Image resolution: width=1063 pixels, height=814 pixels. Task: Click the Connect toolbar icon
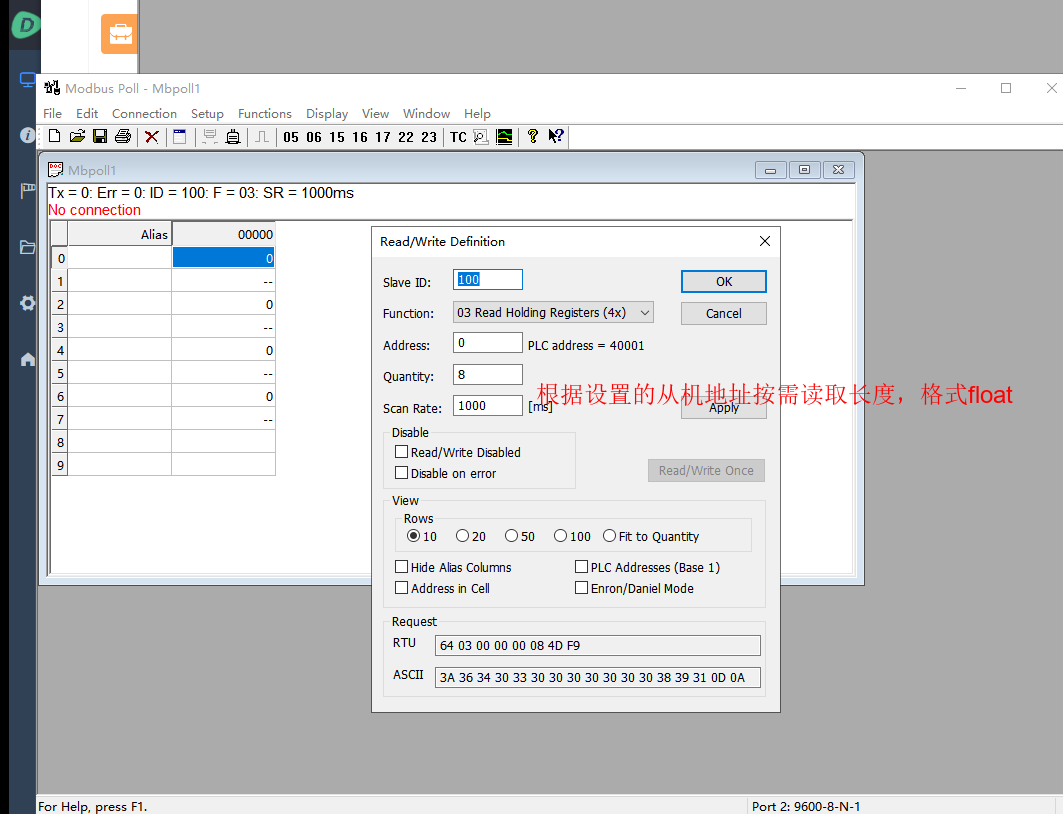[210, 137]
